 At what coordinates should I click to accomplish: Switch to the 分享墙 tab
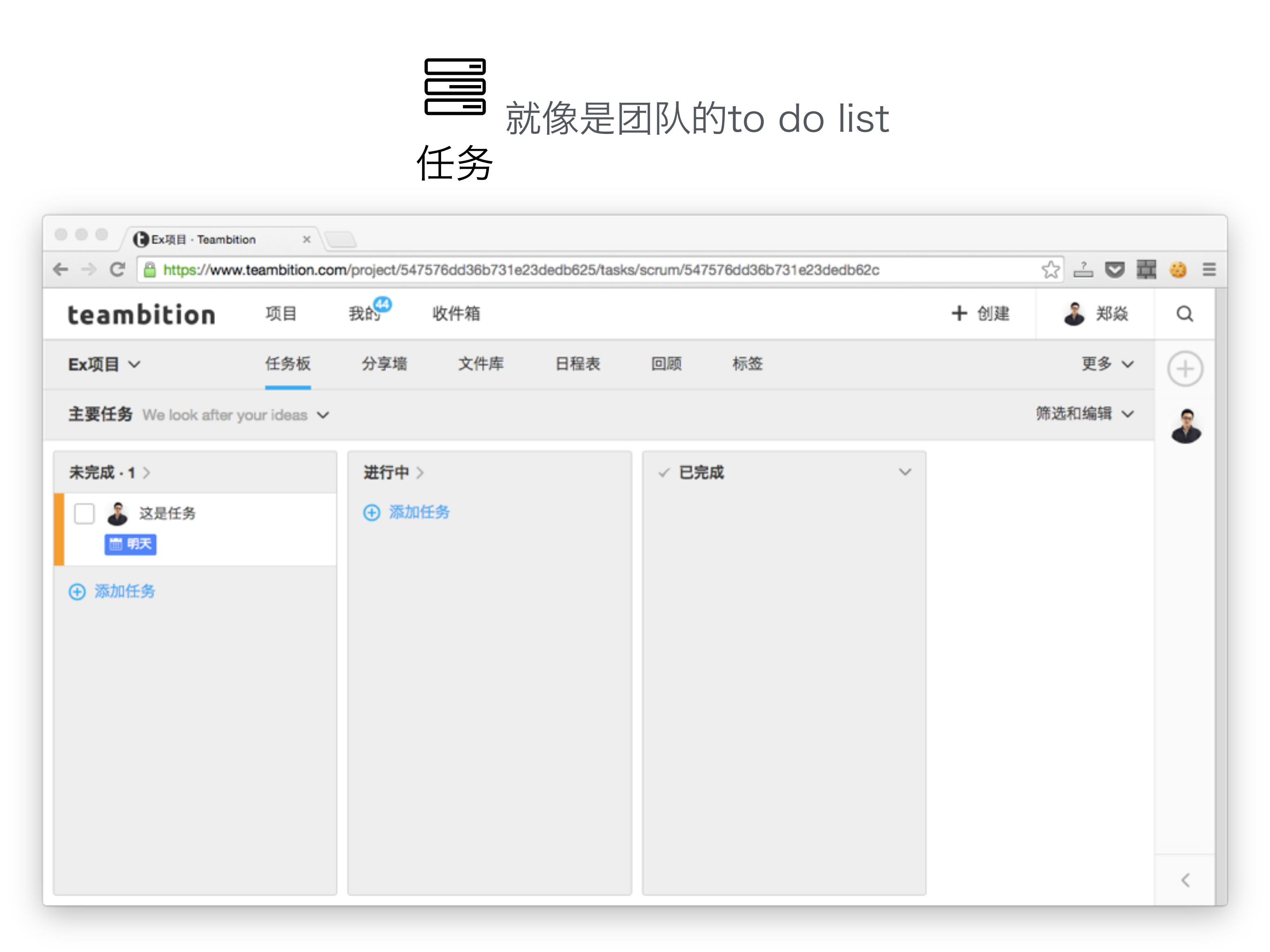pyautogui.click(x=385, y=364)
